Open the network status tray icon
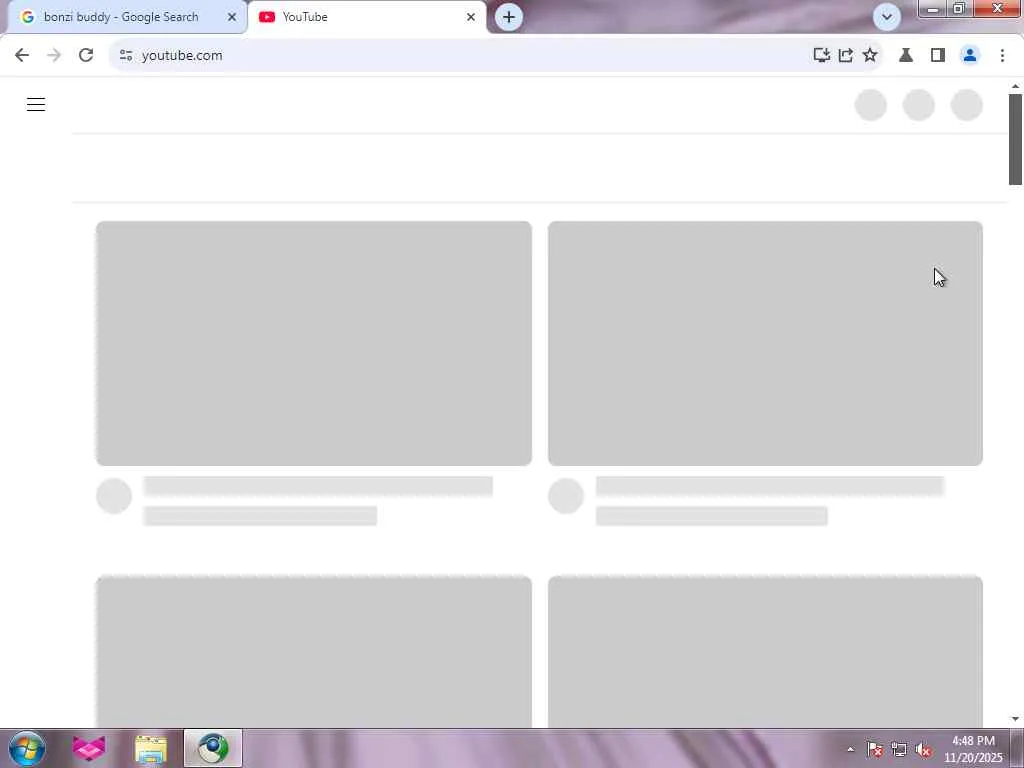1024x768 pixels. (899, 749)
